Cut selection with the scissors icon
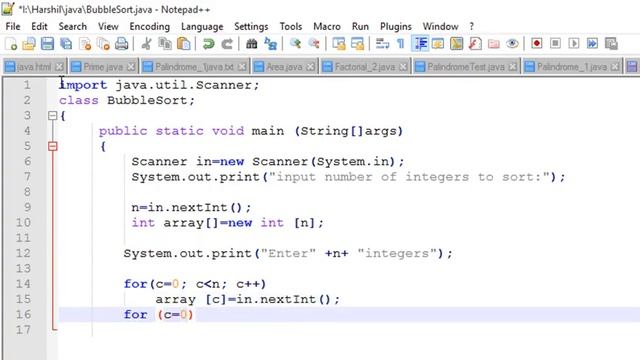 coord(146,44)
